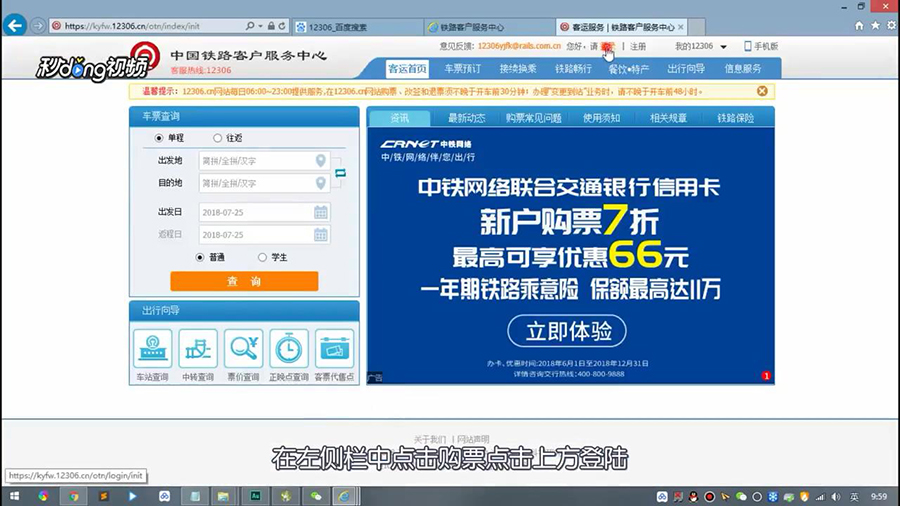Click the Internet Explorer taskbar icon
The width and height of the screenshot is (900, 506).
[344, 496]
